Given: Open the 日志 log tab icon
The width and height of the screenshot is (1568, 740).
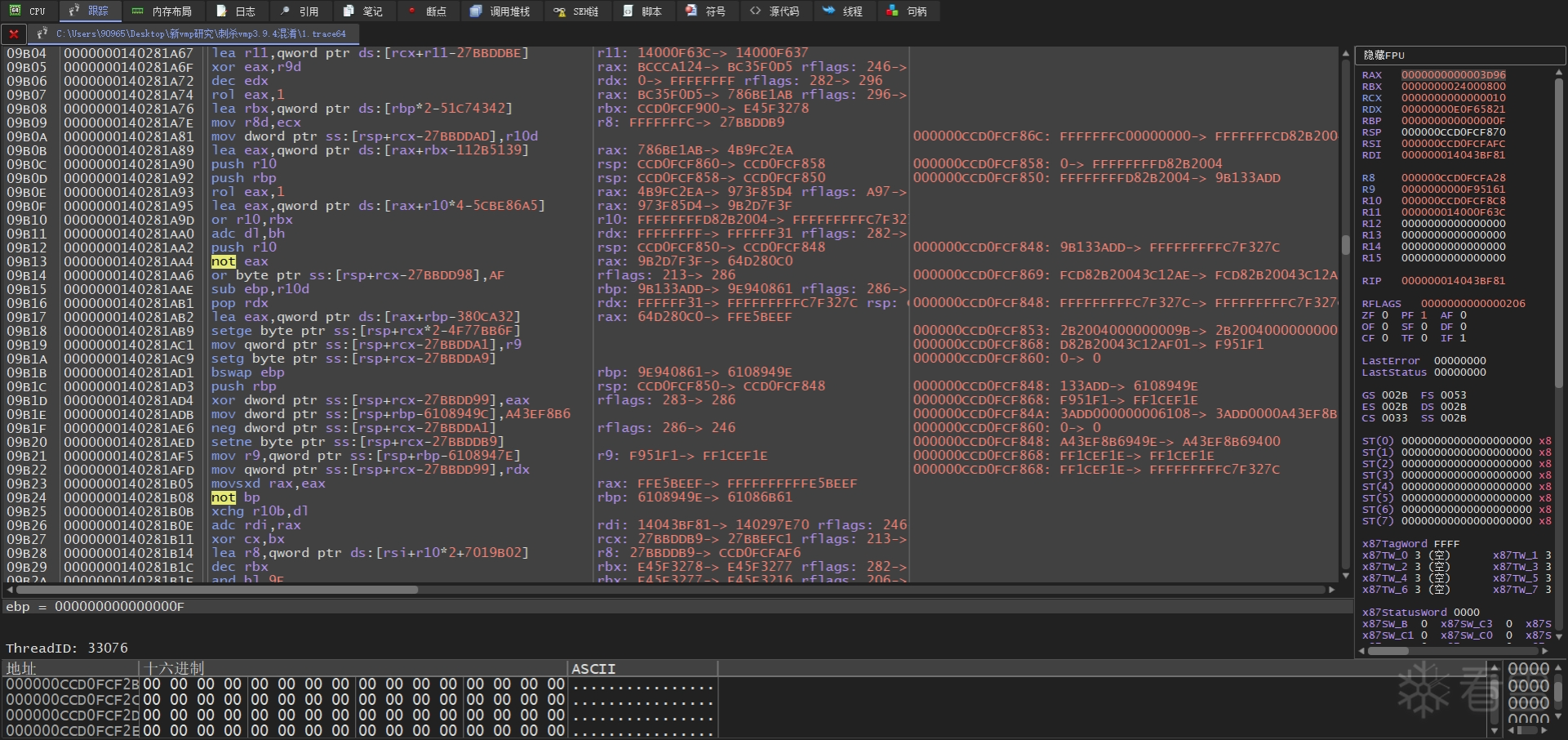Looking at the screenshot, I should (x=221, y=11).
